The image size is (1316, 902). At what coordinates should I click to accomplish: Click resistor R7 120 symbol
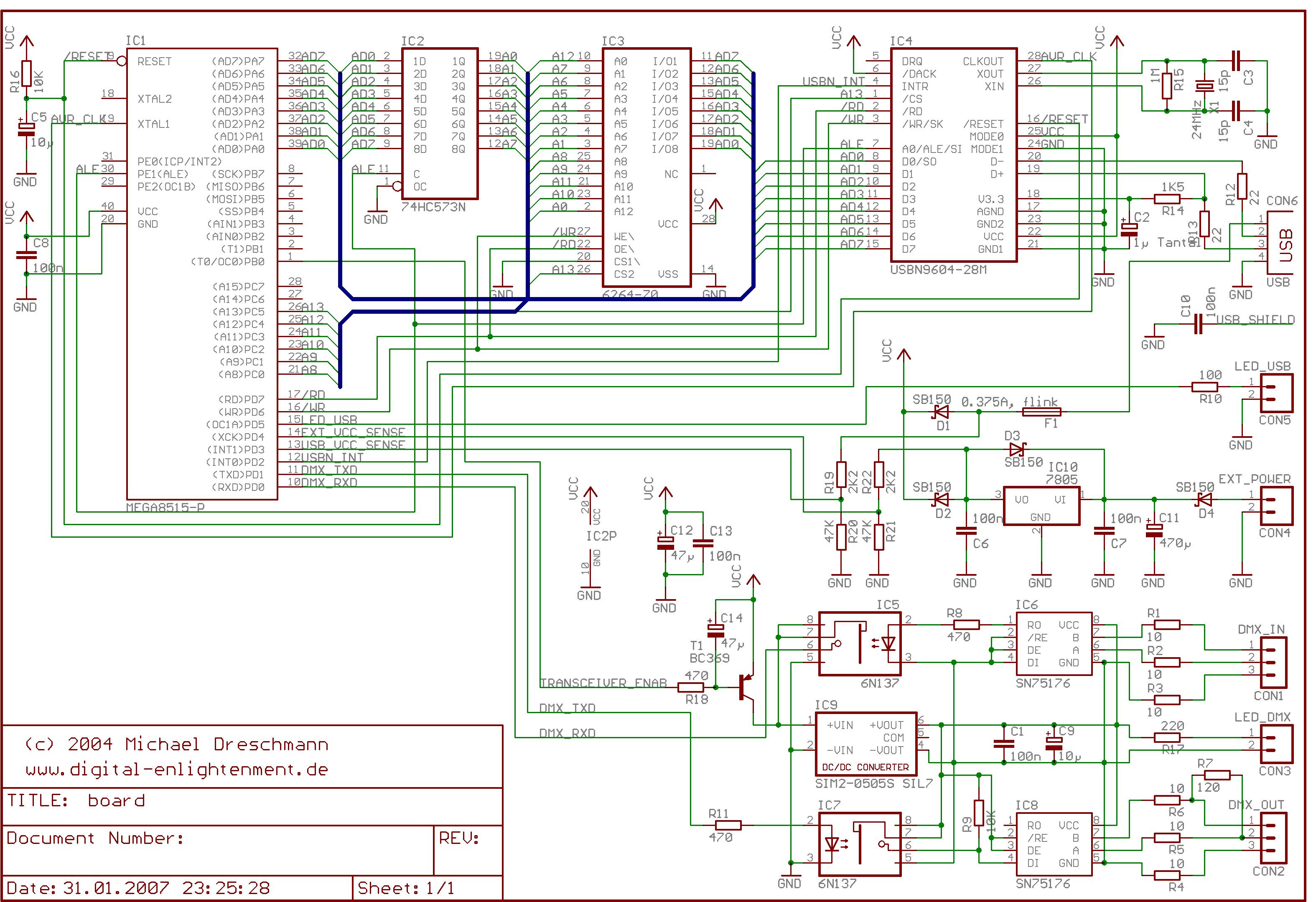point(1217,775)
